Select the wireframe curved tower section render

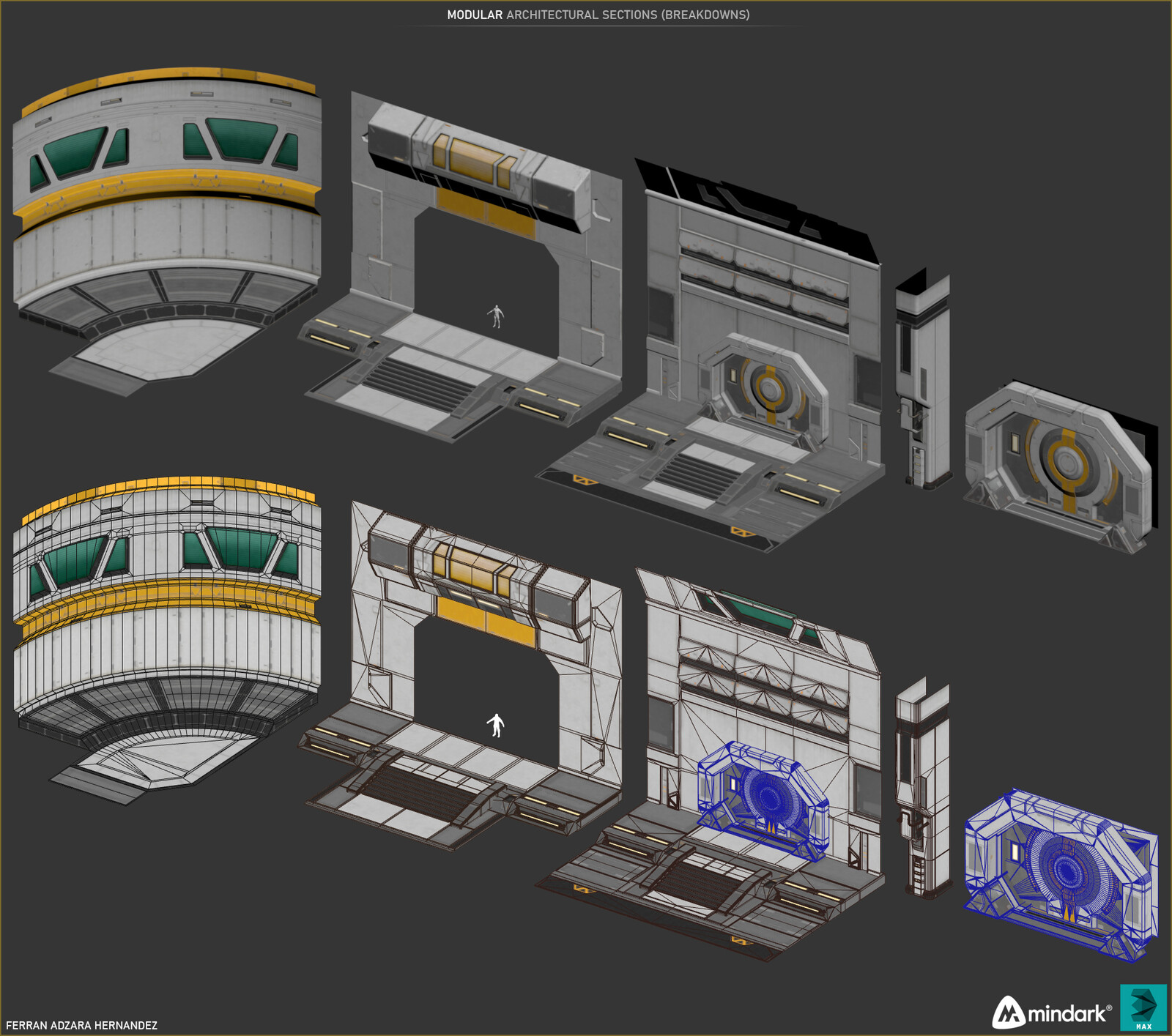(x=167, y=641)
